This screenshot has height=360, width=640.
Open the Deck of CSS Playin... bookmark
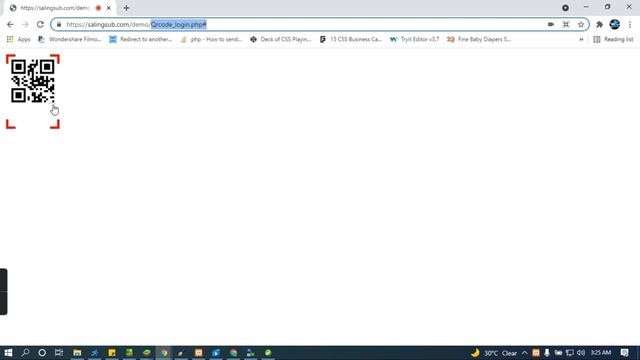coord(280,39)
